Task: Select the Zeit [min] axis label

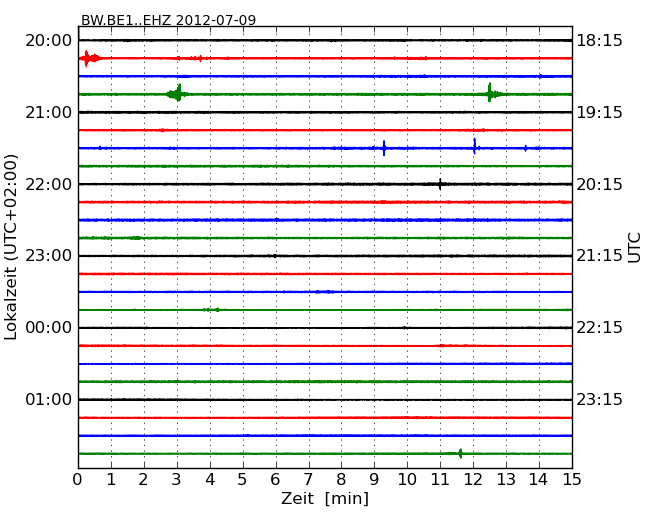Action: 325,498
